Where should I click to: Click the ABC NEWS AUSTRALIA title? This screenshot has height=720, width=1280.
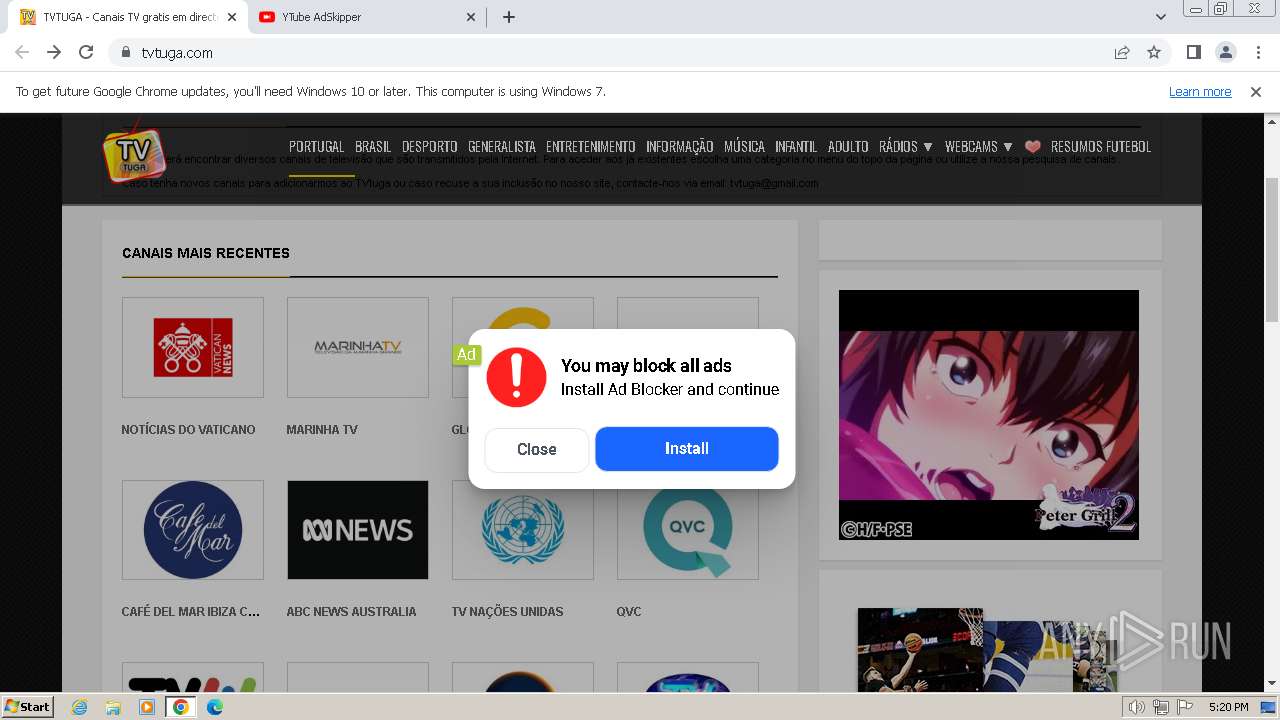(351, 611)
